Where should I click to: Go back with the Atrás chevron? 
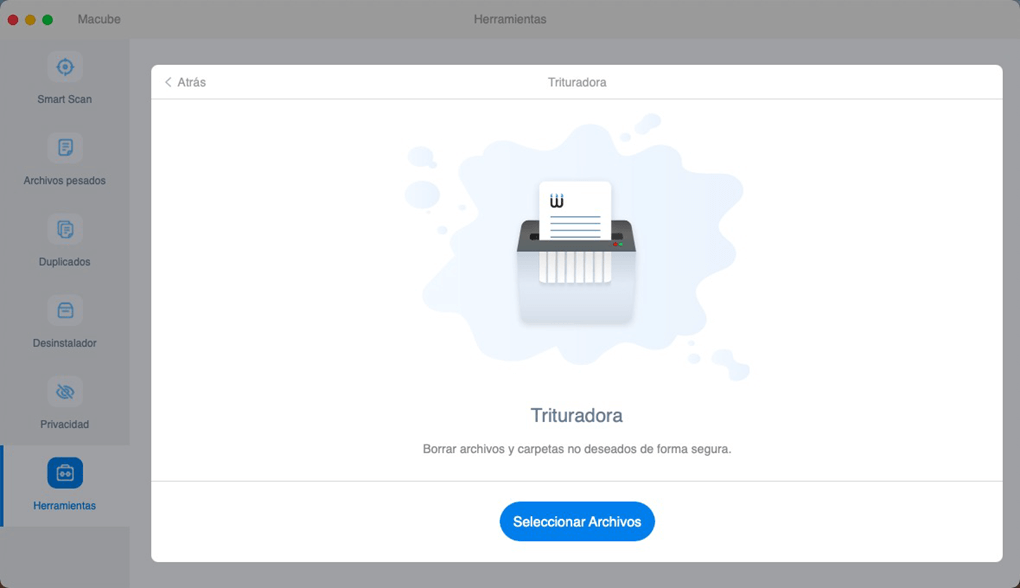168,82
